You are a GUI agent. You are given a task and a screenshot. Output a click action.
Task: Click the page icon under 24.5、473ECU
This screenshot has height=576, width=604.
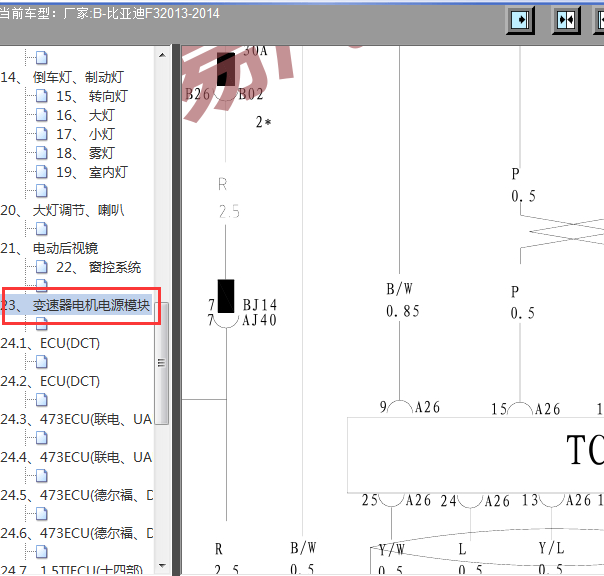pyautogui.click(x=42, y=514)
